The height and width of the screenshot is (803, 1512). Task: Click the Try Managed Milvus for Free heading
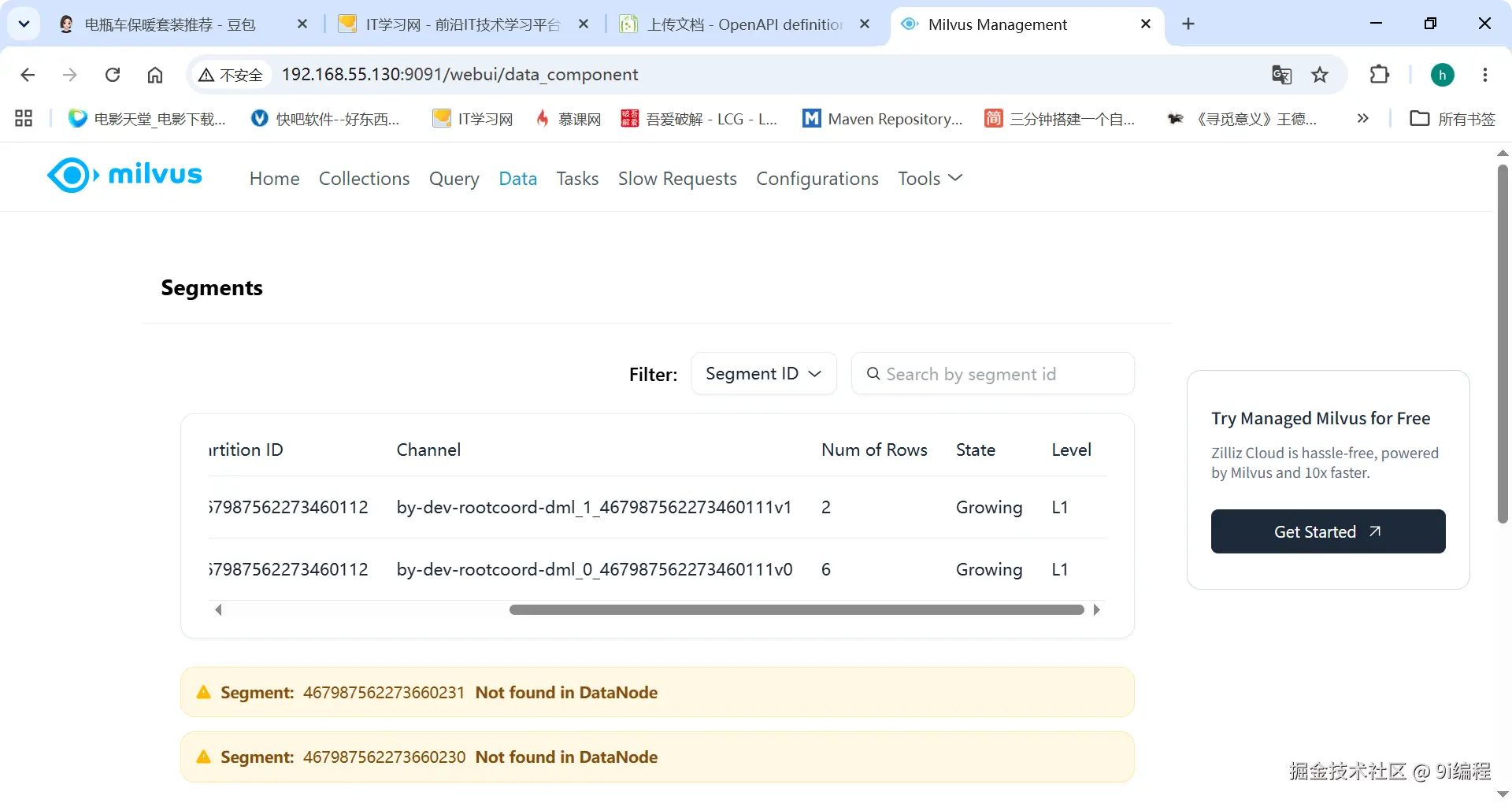[x=1321, y=418]
